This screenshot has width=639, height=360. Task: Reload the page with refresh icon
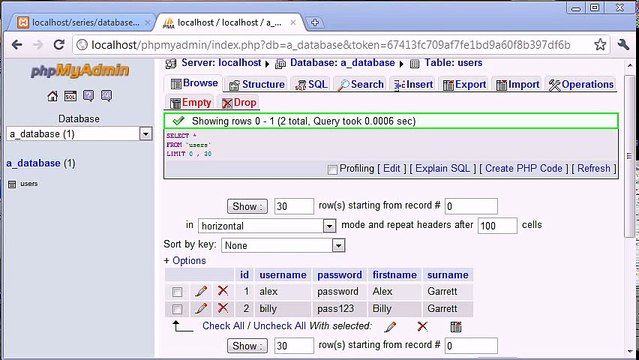pos(59,45)
